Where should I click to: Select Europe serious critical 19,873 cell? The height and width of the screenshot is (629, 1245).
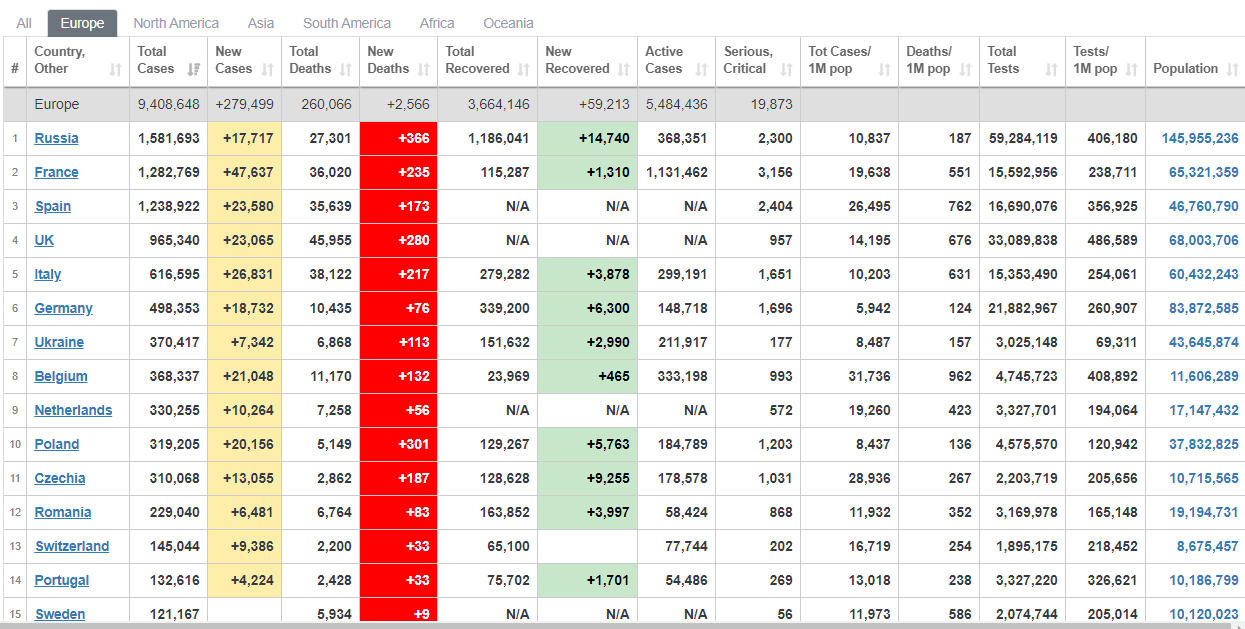coord(758,104)
